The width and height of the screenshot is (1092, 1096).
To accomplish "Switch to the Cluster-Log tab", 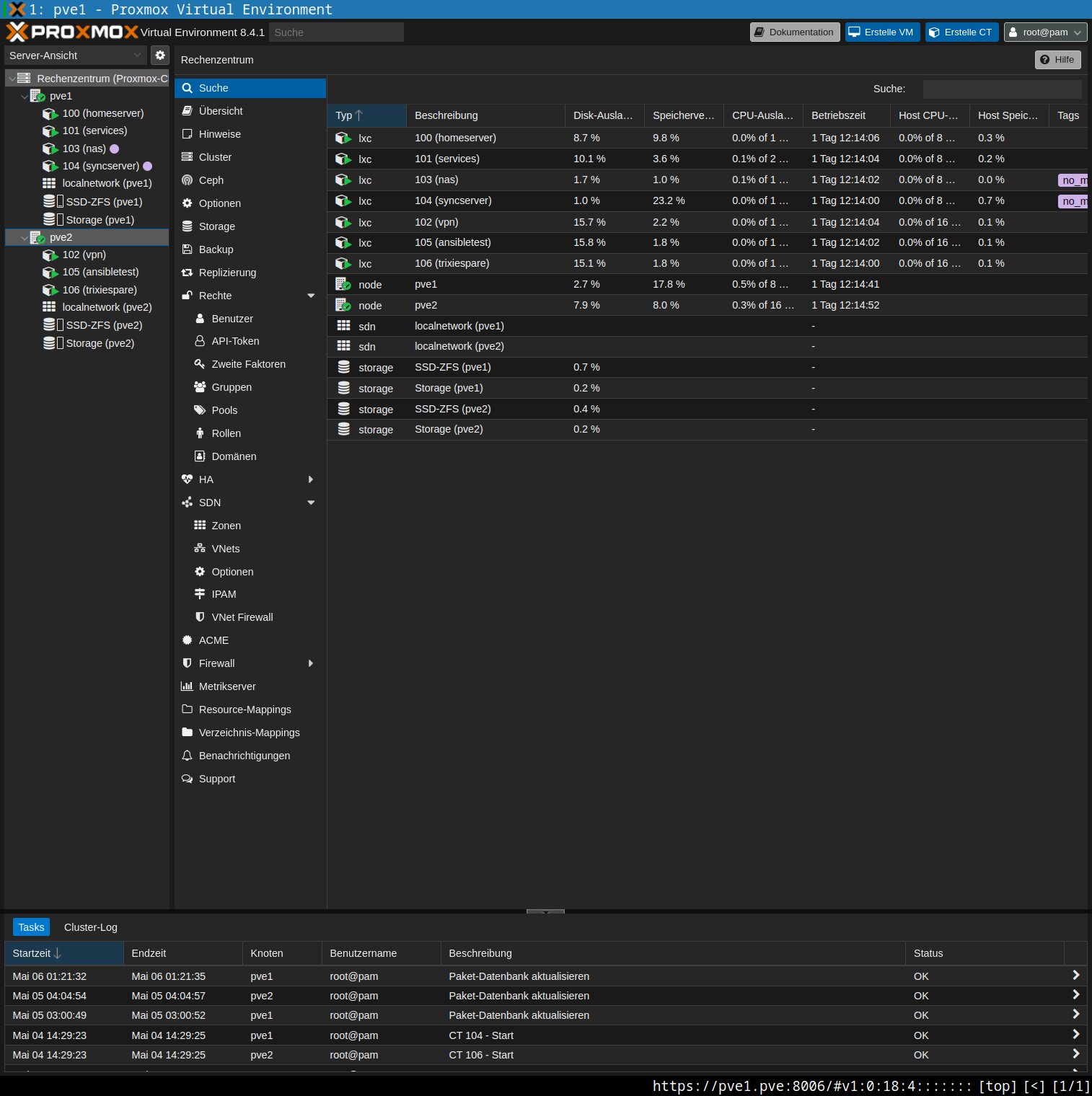I will pyautogui.click(x=91, y=927).
